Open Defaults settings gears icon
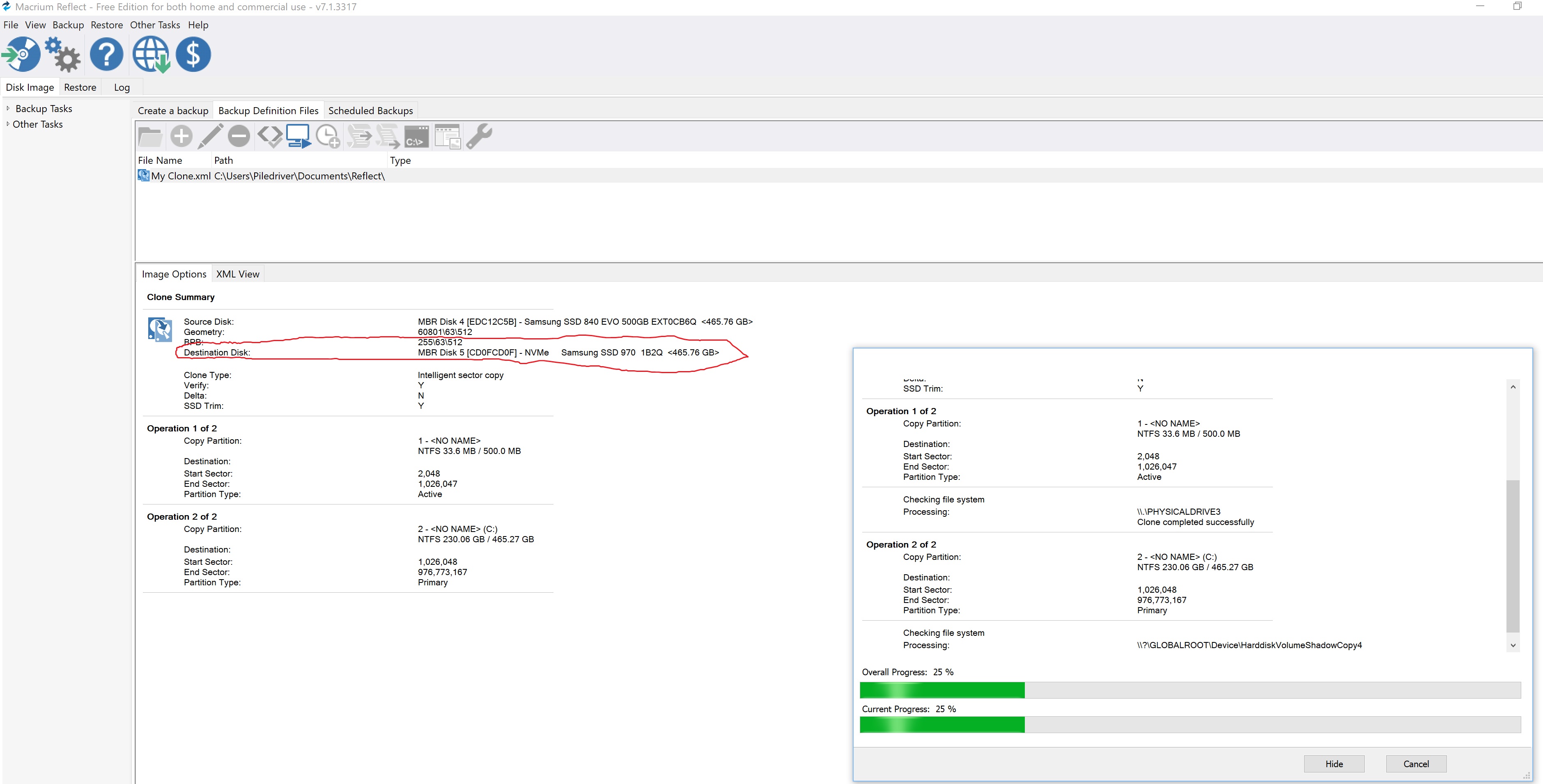 [x=63, y=55]
